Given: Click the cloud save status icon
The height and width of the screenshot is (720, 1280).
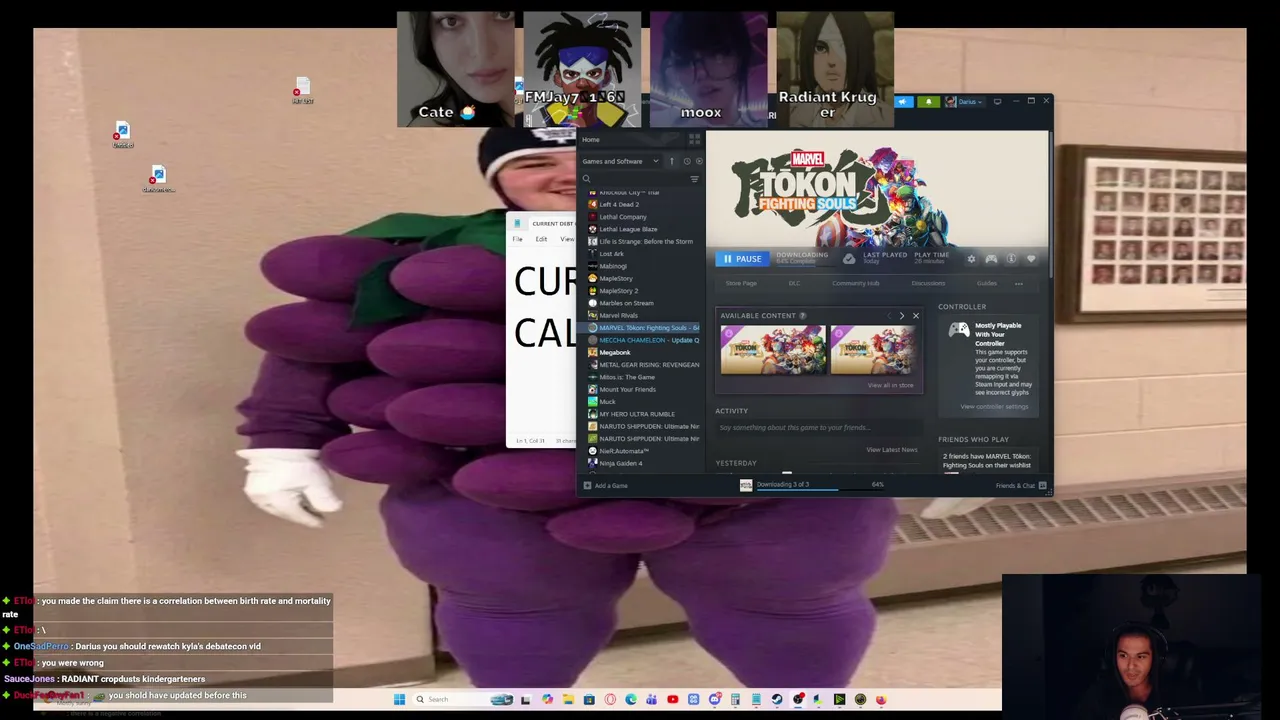Looking at the screenshot, I should pos(849,259).
